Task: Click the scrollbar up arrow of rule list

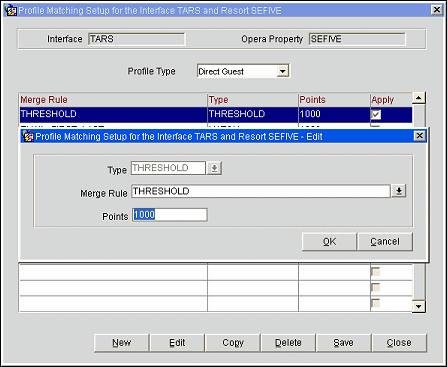Action: pyautogui.click(x=419, y=98)
